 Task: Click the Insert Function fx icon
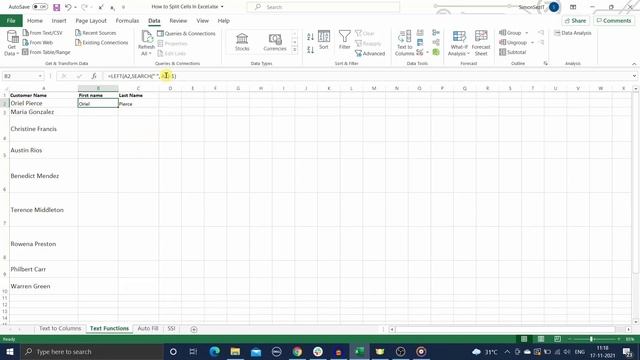pos(94,76)
